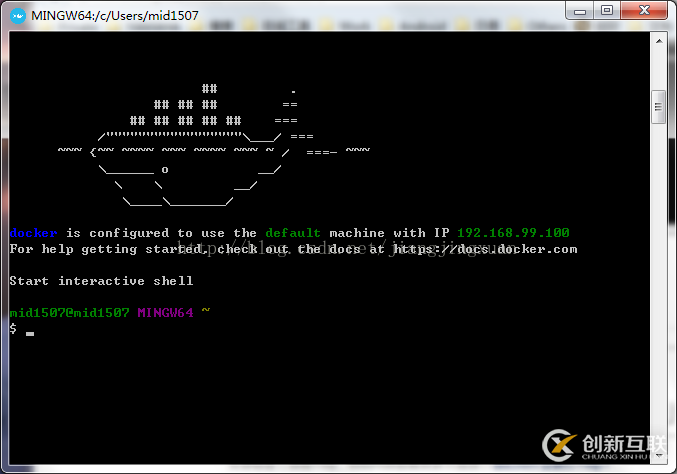Image resolution: width=677 pixels, height=474 pixels.
Task: Click the green IP address 192.168.99.100
Action: [x=513, y=233]
